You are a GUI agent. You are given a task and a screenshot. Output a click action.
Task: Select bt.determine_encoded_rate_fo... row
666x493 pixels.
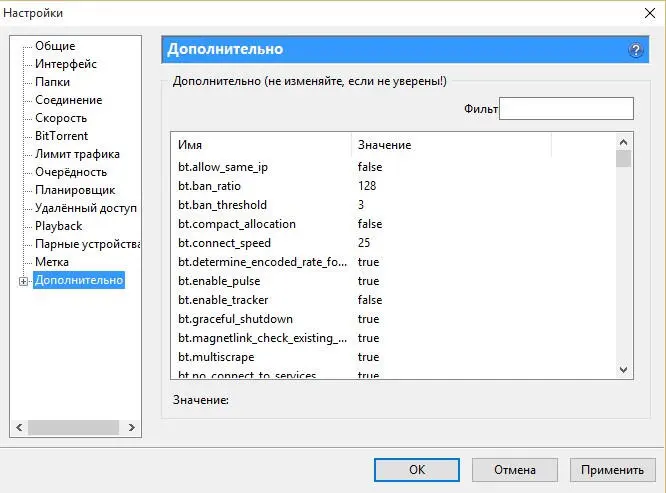point(393,262)
